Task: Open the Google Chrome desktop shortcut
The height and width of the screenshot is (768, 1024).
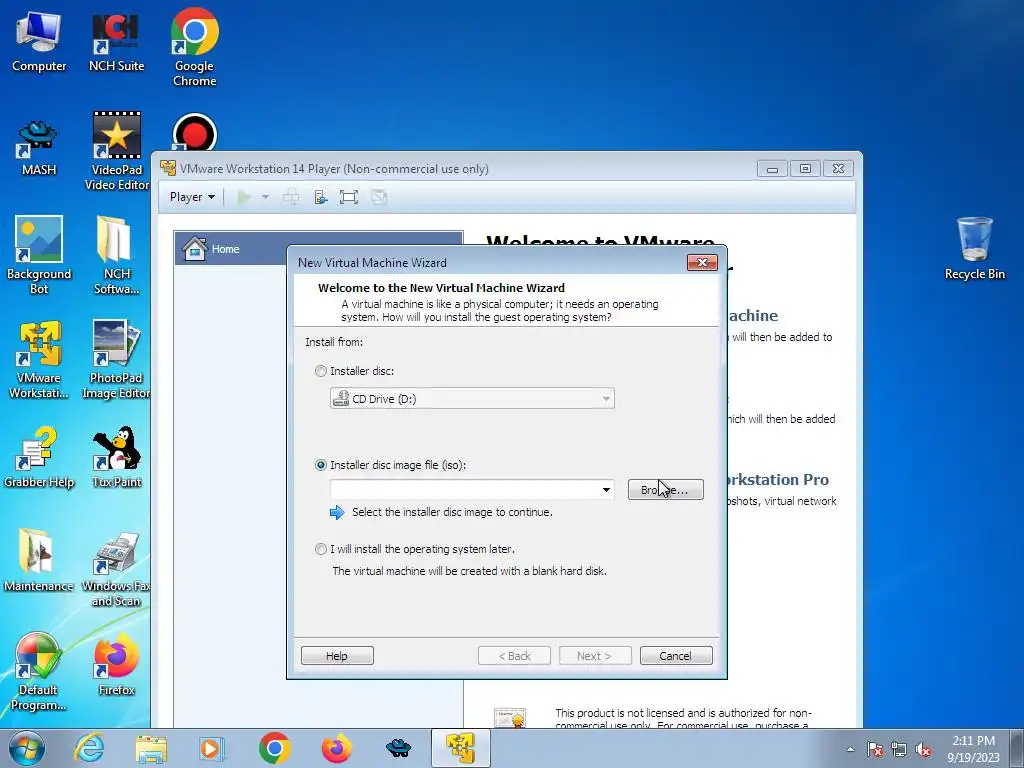Action: click(195, 47)
